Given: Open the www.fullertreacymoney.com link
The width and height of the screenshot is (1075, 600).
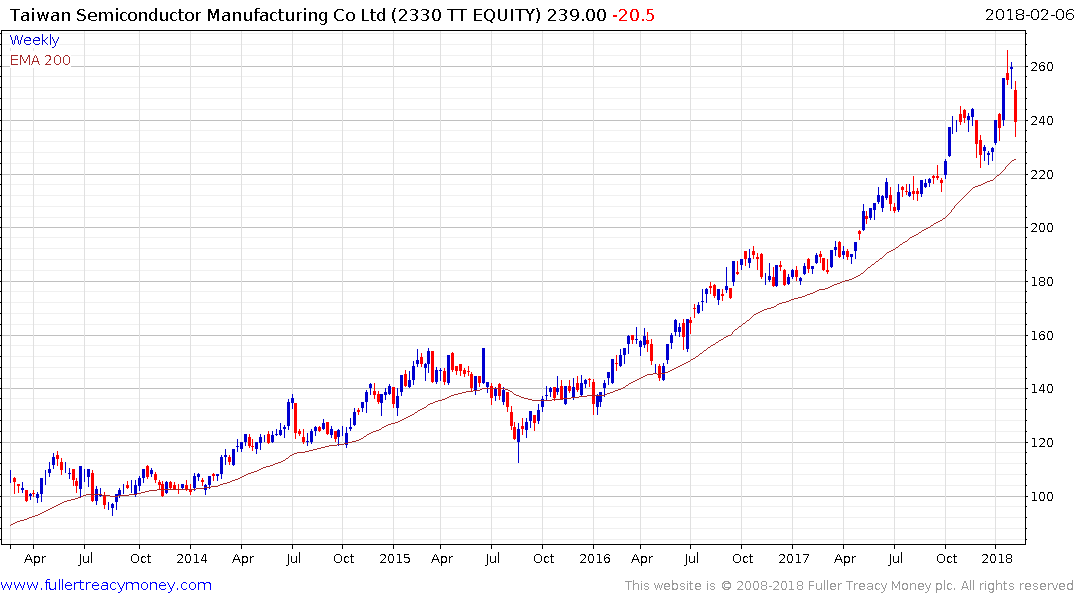Looking at the screenshot, I should click(106, 585).
